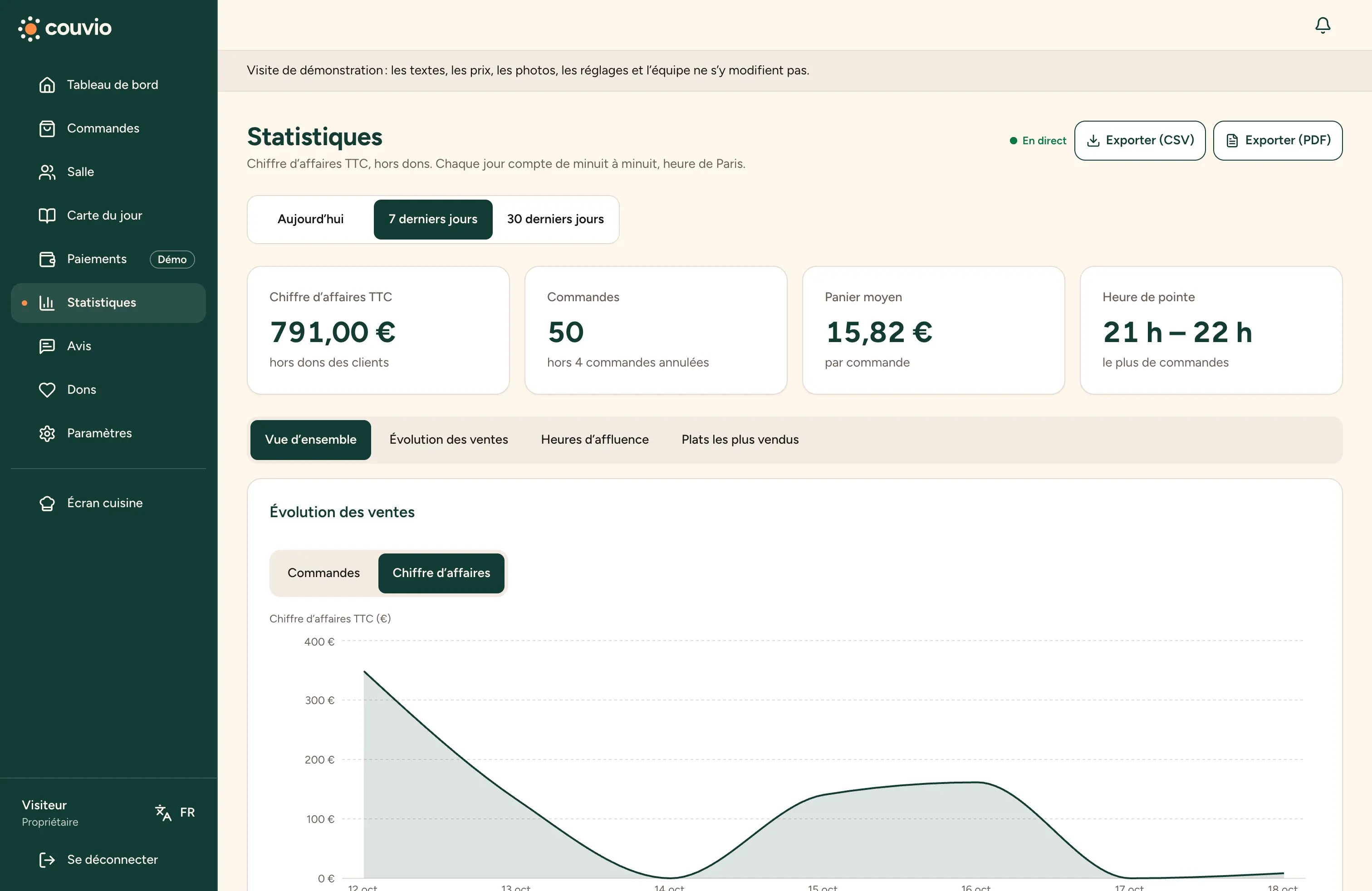This screenshot has width=1372, height=891.
Task: Click the 15,82 € Panier moyen value
Action: (x=879, y=332)
